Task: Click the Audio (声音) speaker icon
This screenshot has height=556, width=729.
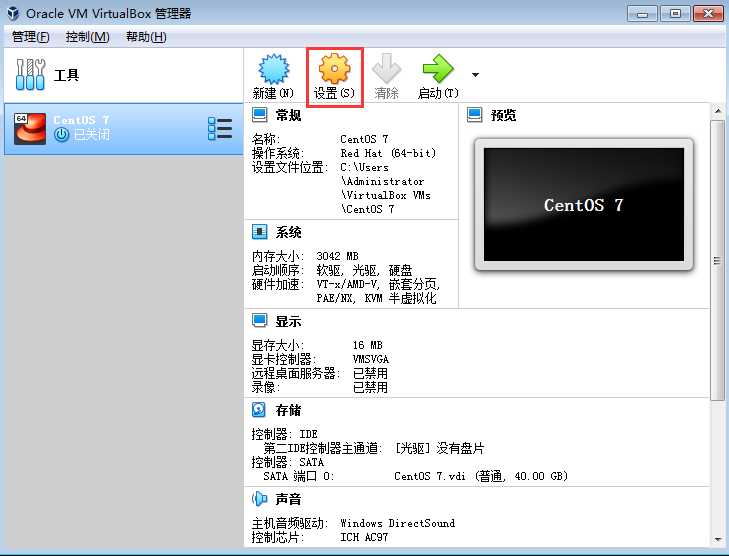Action: [259, 499]
